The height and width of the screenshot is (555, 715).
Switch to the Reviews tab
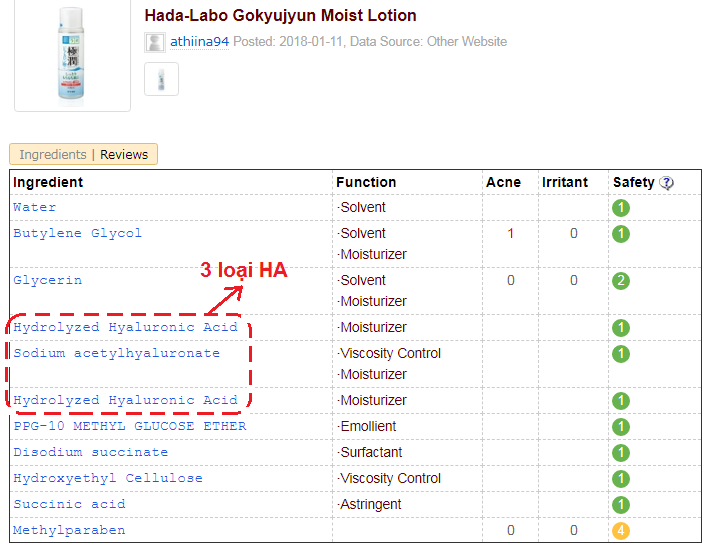124,155
